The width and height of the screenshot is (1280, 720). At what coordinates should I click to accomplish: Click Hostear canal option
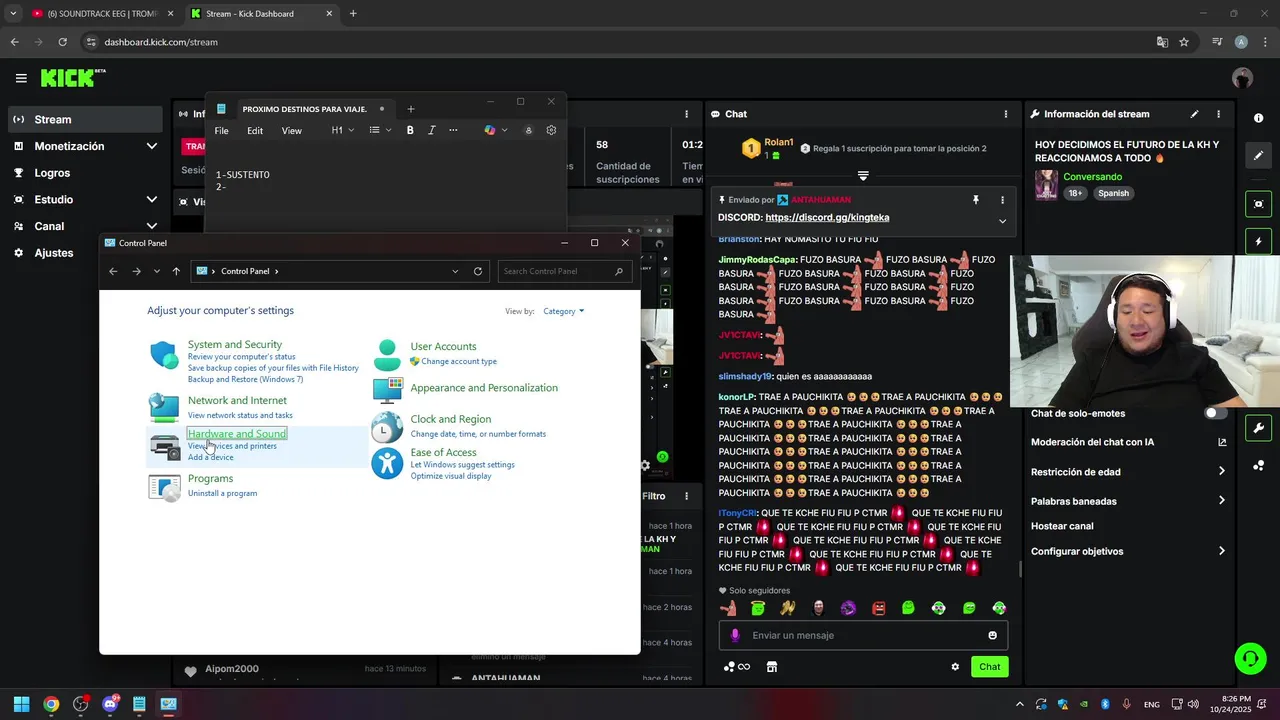1062,526
